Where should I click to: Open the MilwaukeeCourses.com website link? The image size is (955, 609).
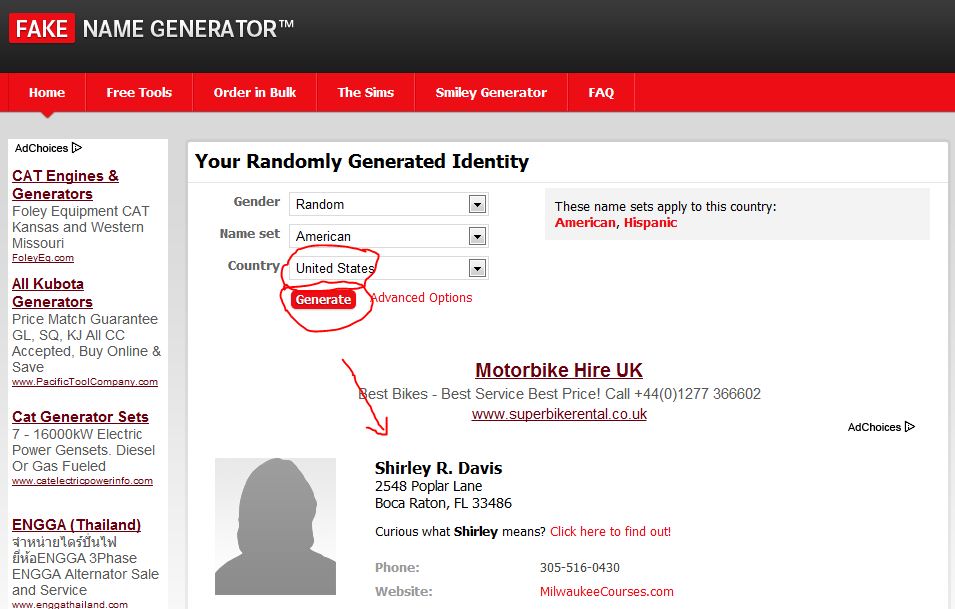coord(606,592)
